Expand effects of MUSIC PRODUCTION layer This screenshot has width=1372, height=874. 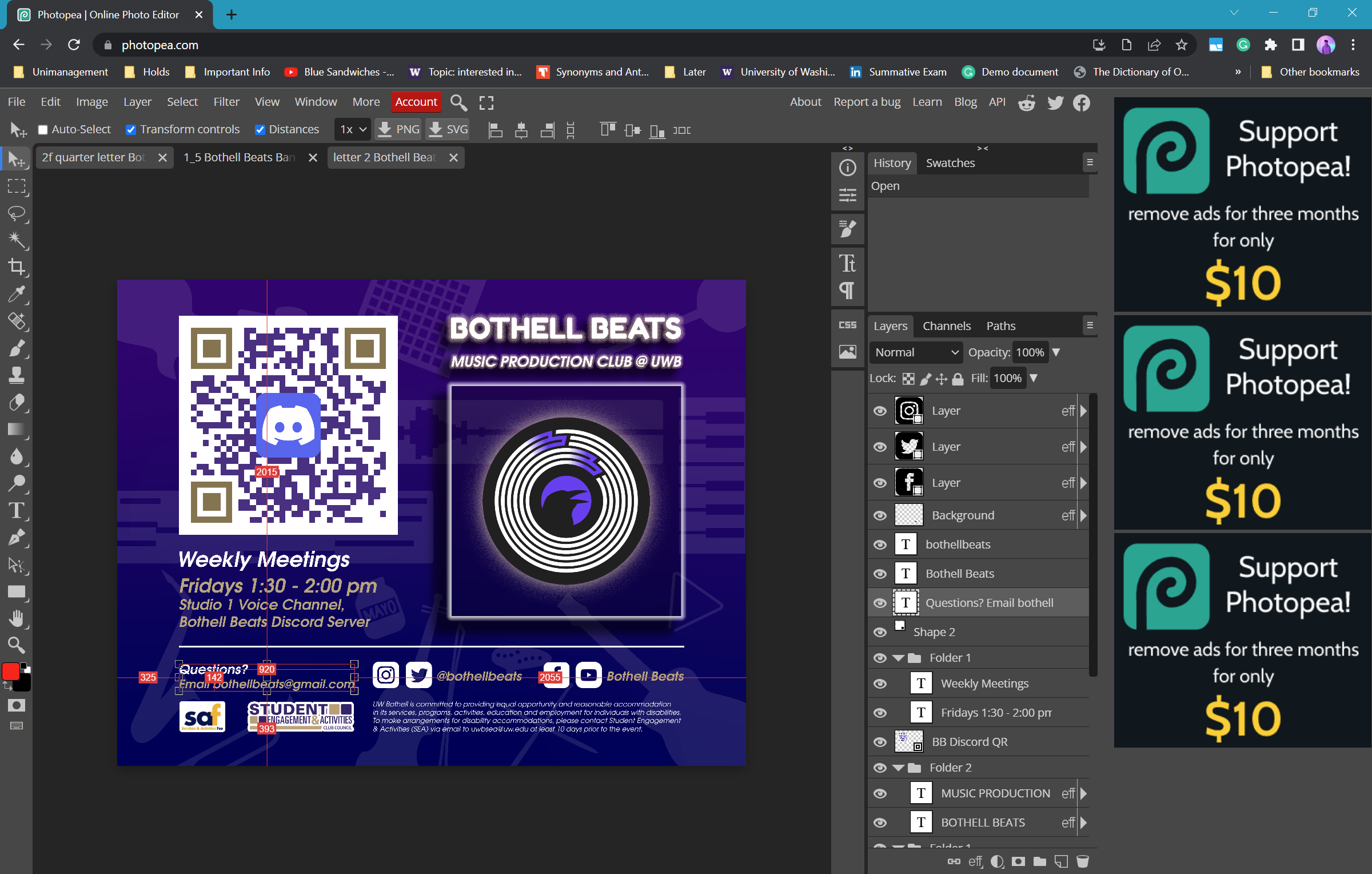[1083, 793]
